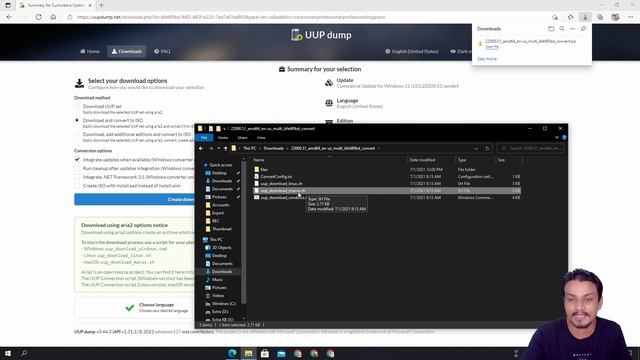This screenshot has height=360, width=640.
Task: Open a new tab in Edge
Action: tap(101, 5)
